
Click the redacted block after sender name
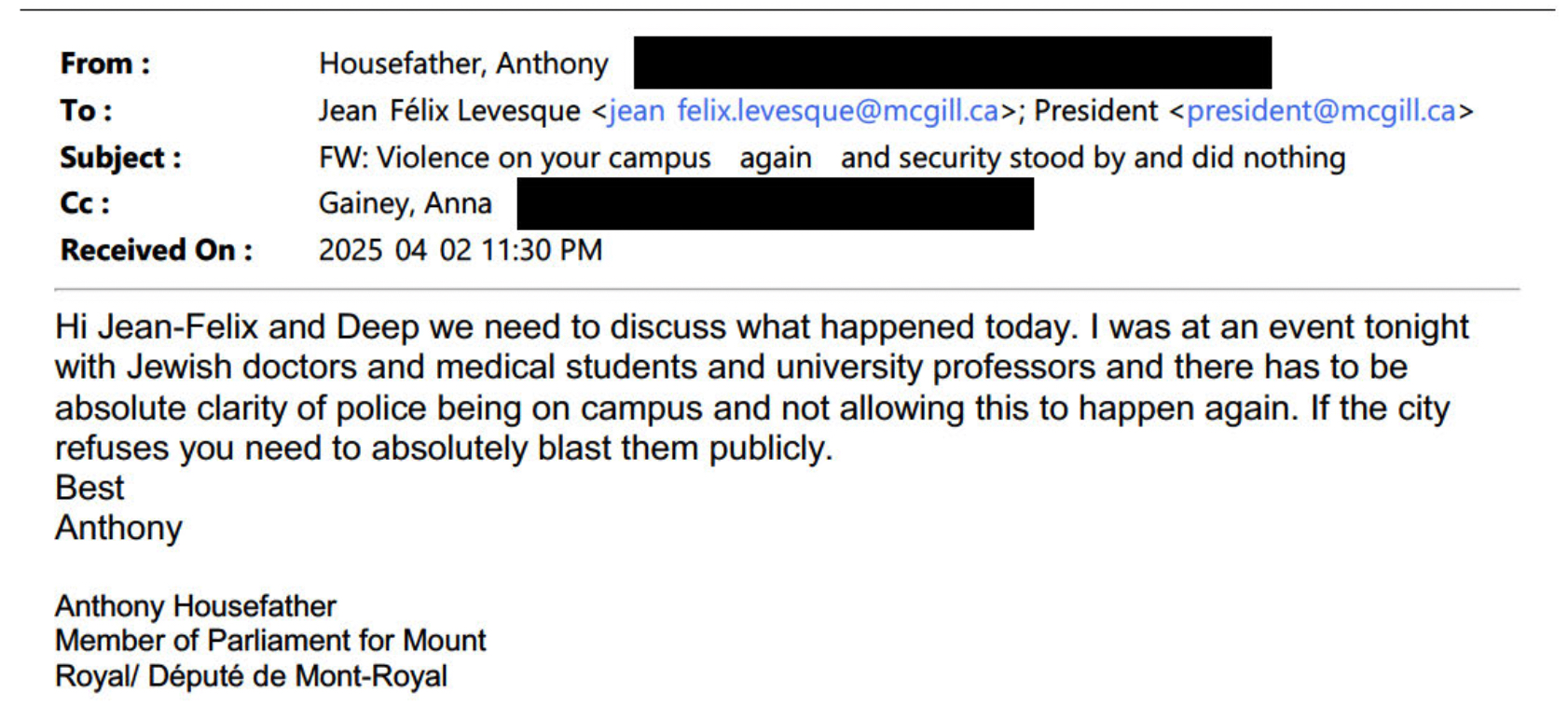pyautogui.click(x=952, y=62)
